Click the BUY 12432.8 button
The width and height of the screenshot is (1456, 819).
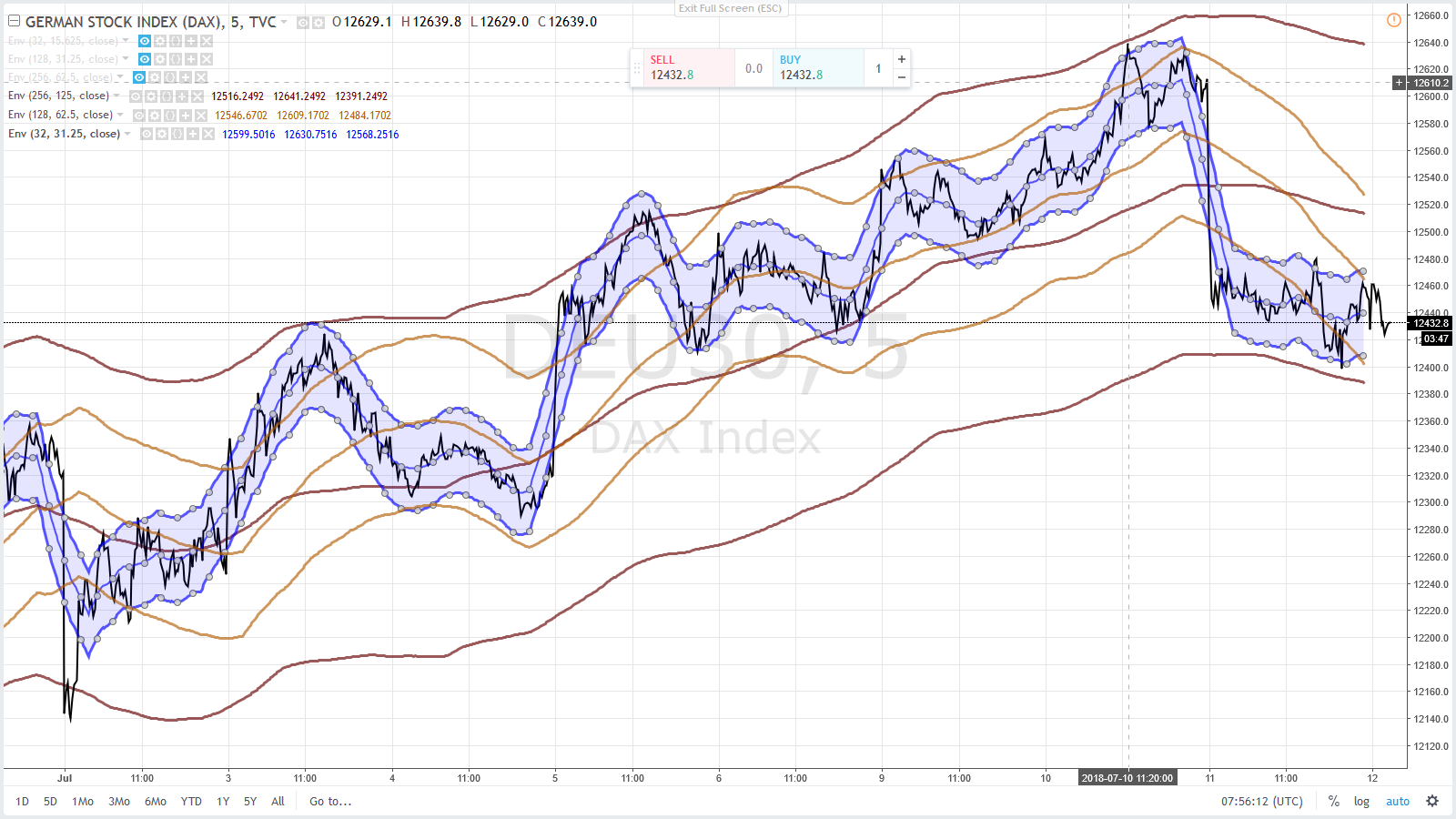(818, 67)
